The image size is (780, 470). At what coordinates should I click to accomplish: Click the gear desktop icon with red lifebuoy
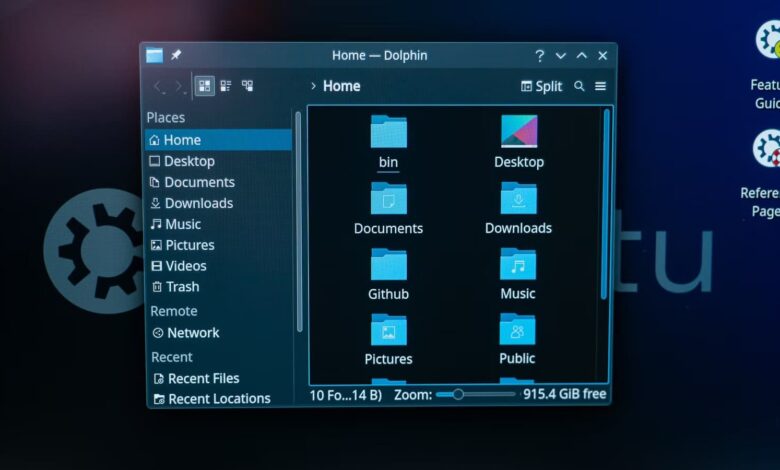(x=766, y=148)
